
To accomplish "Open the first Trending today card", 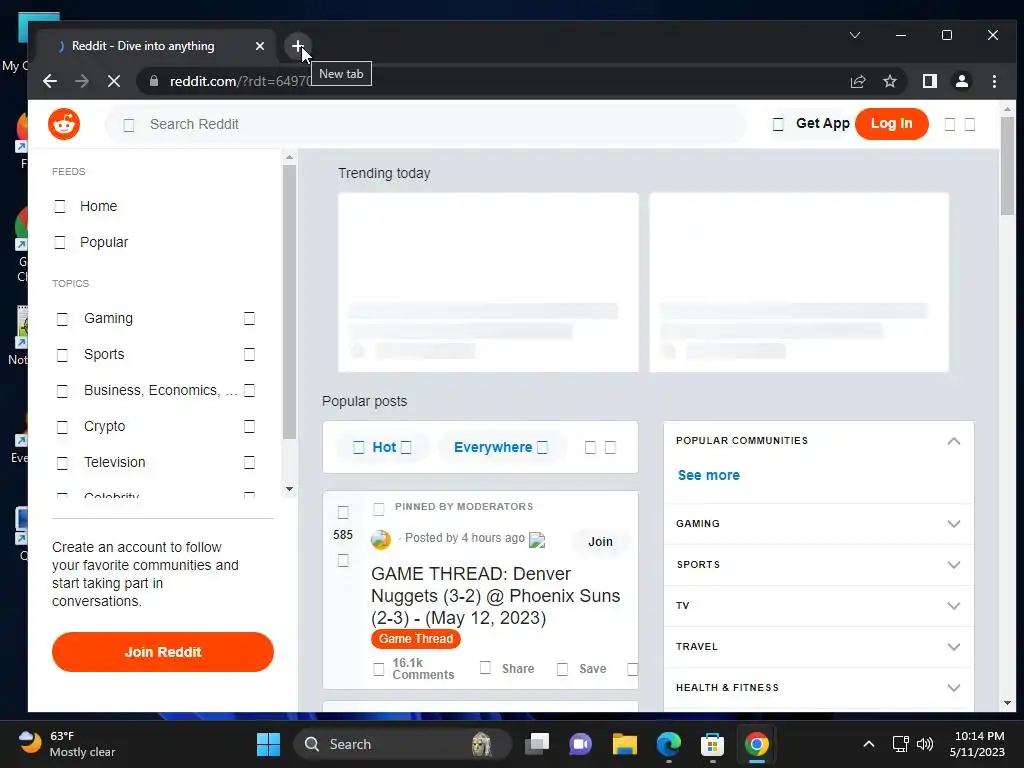I will click(488, 282).
